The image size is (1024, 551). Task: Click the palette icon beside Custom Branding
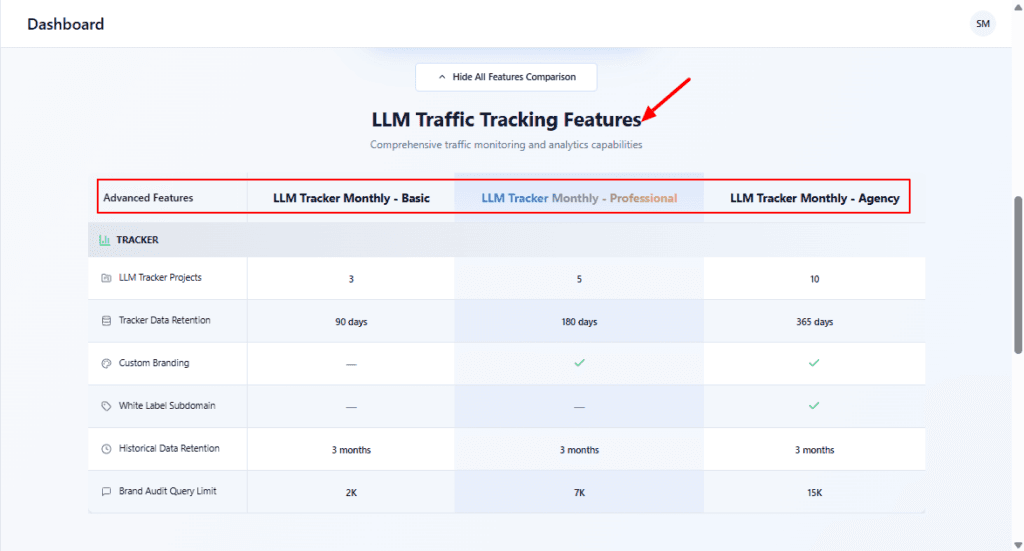click(106, 363)
